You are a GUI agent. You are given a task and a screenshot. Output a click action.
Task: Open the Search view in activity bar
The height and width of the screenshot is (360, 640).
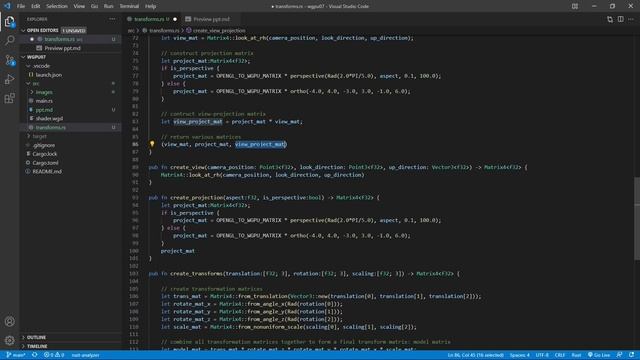[x=9, y=40]
